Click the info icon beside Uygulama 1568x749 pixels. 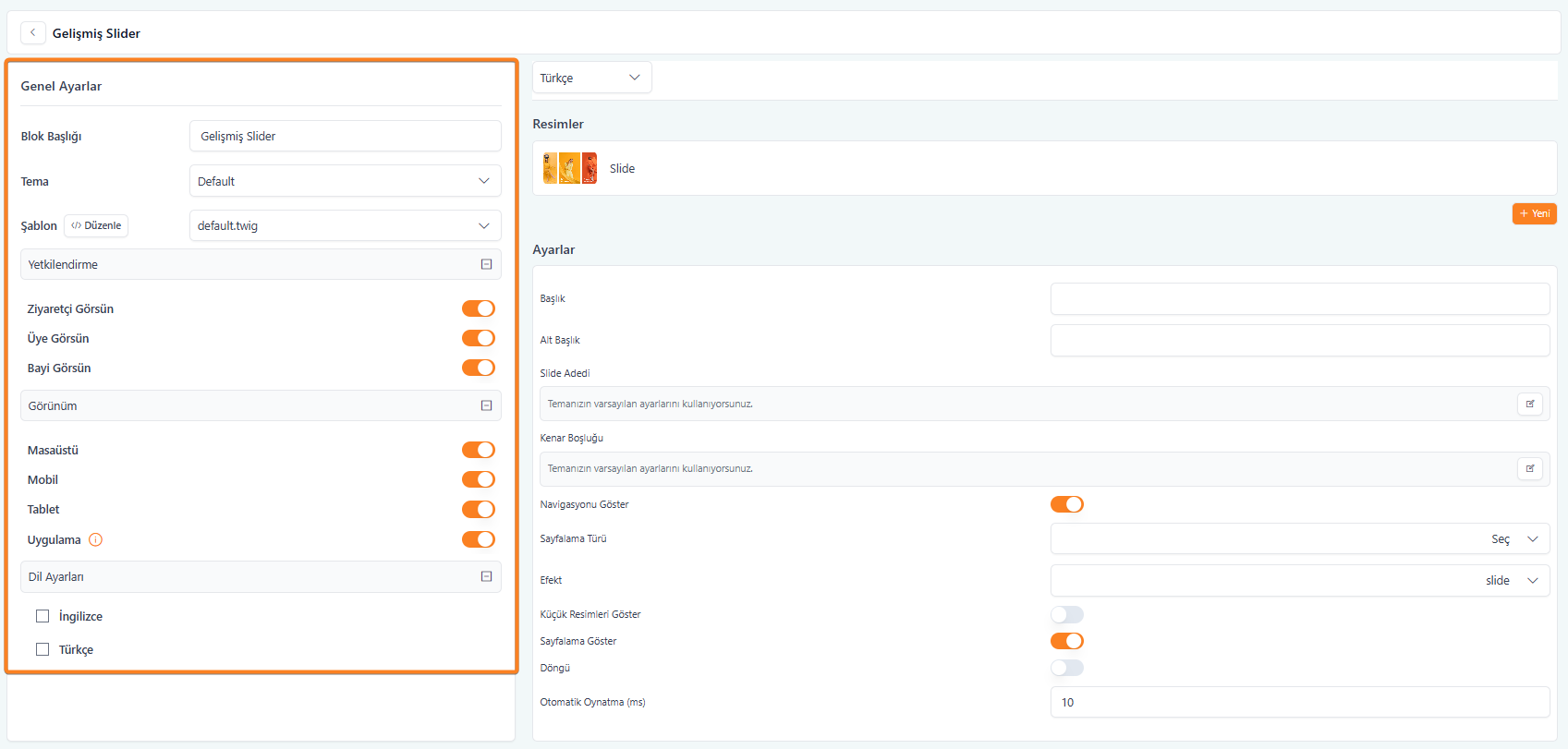95,539
